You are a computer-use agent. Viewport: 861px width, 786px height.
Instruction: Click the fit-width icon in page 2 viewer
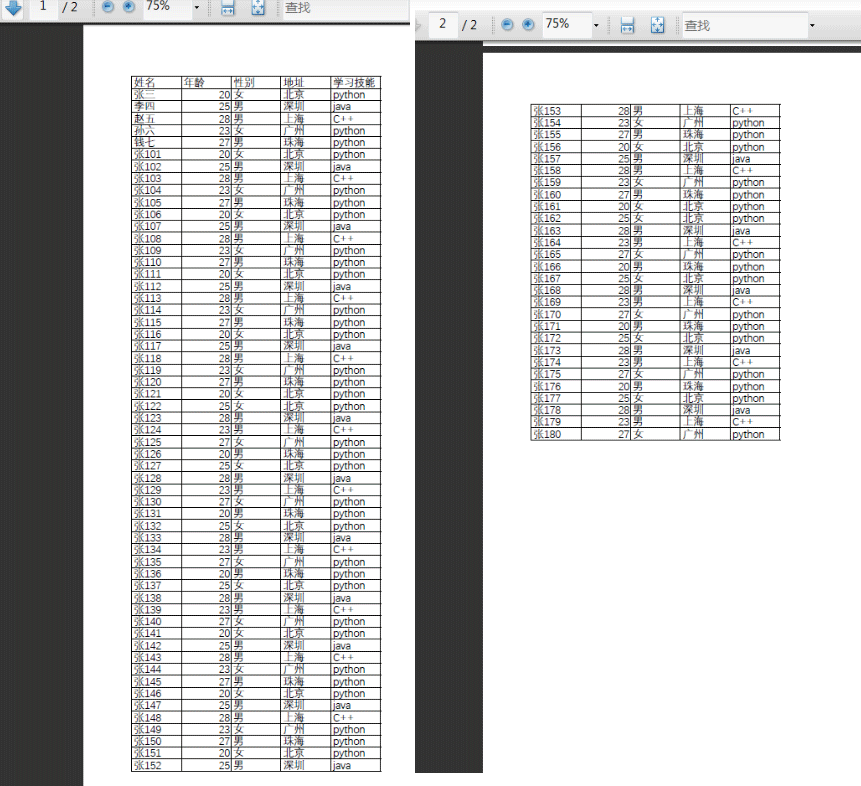coord(627,25)
